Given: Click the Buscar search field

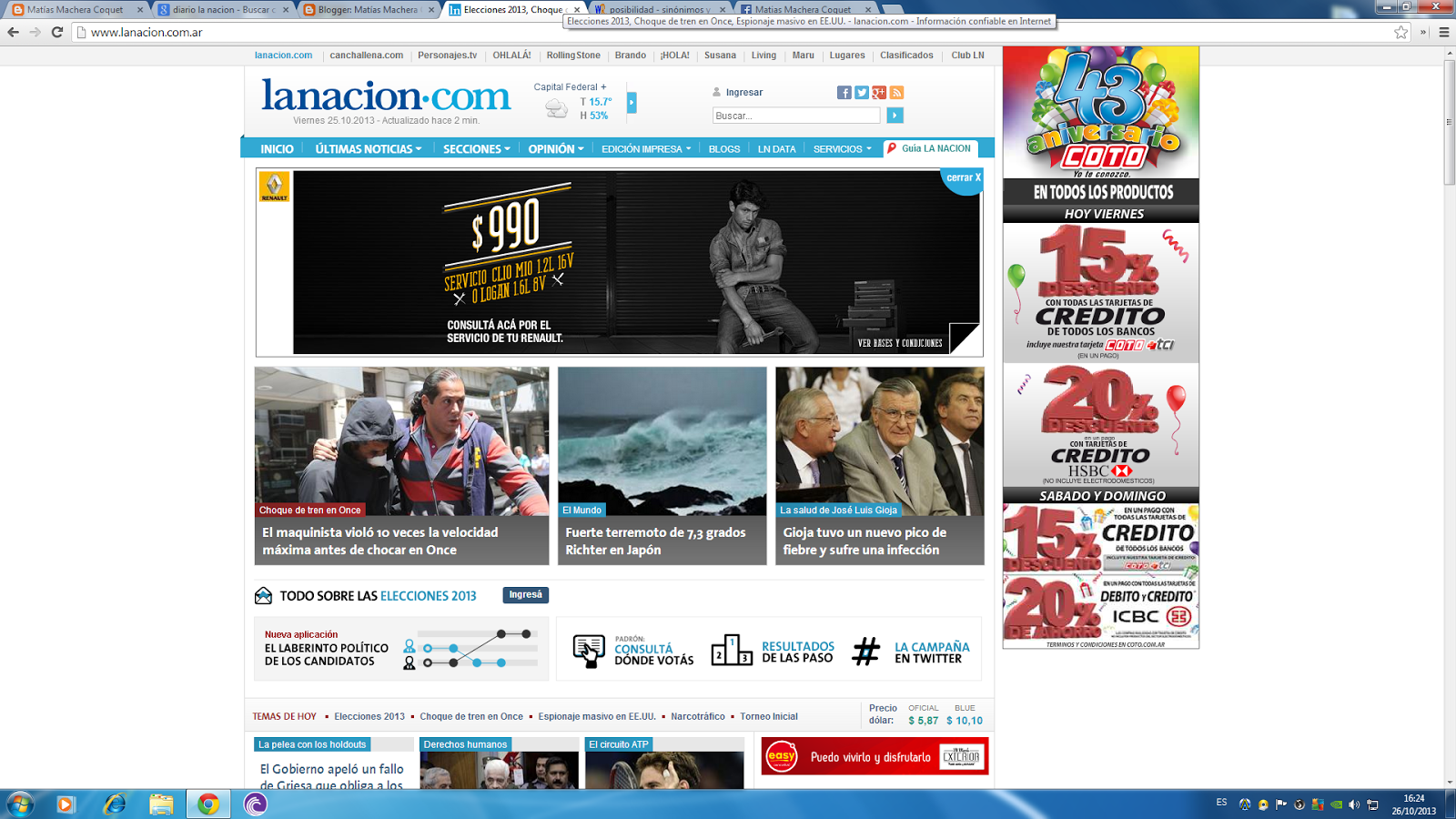Looking at the screenshot, I should (x=796, y=116).
